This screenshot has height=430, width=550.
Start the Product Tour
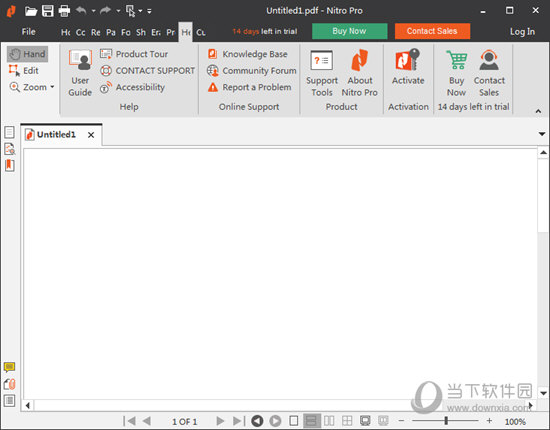[x=134, y=54]
